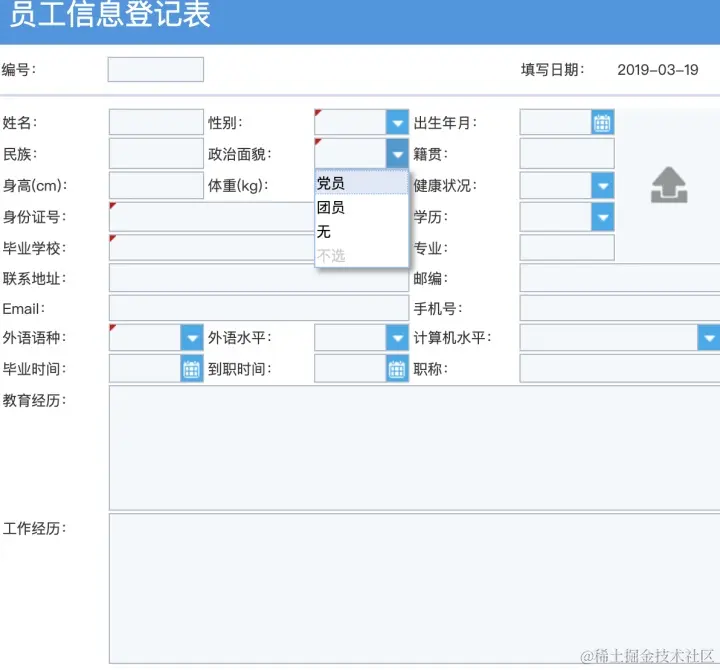The height and width of the screenshot is (670, 720).
Task: Click the 工作经历 text area
Action: click(415, 589)
